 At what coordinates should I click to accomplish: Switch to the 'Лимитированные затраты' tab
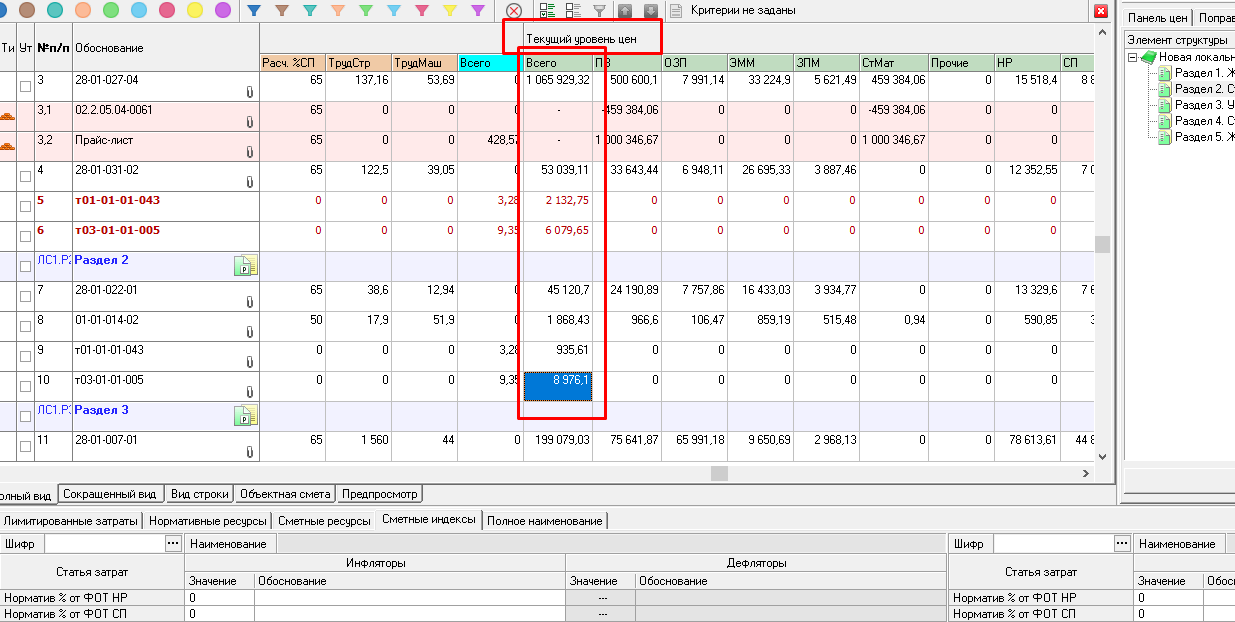click(x=72, y=521)
